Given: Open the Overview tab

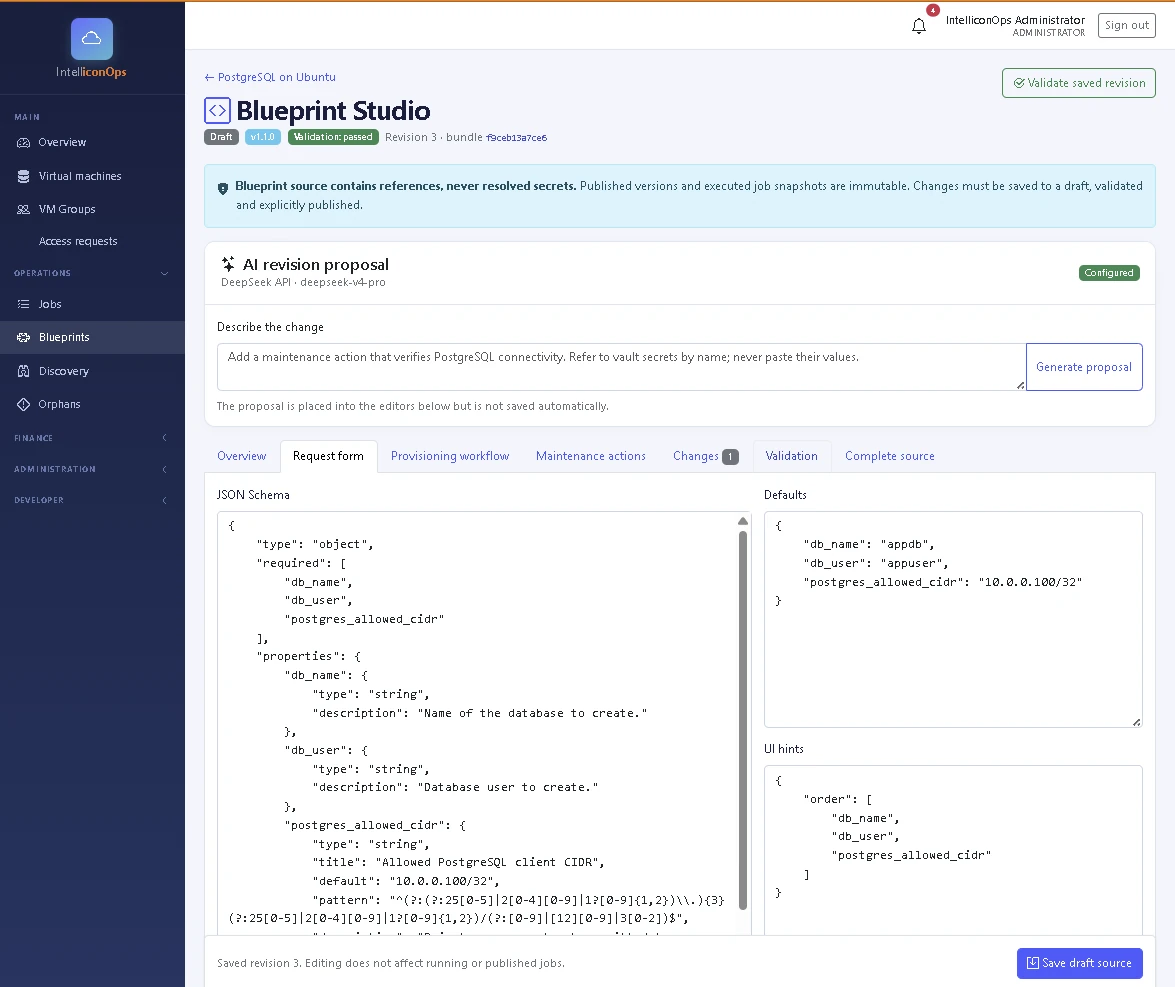Looking at the screenshot, I should (x=241, y=456).
